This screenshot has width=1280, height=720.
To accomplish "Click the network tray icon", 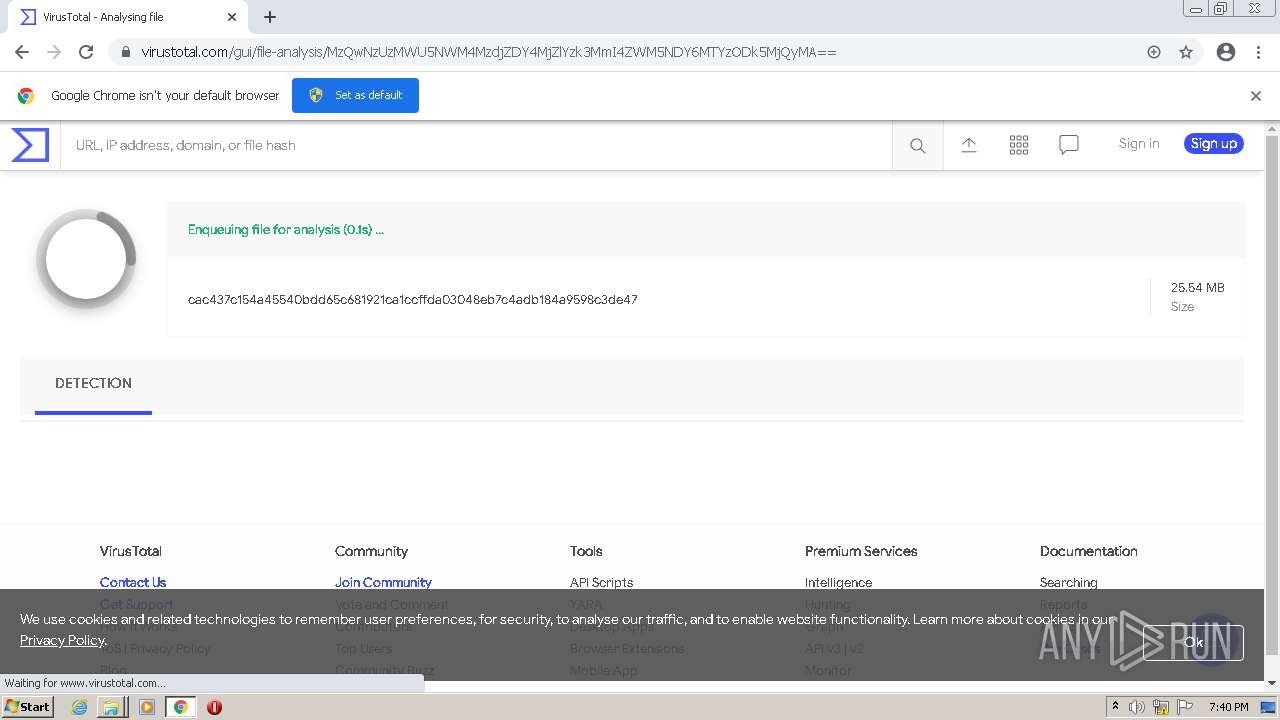I will 1161,707.
